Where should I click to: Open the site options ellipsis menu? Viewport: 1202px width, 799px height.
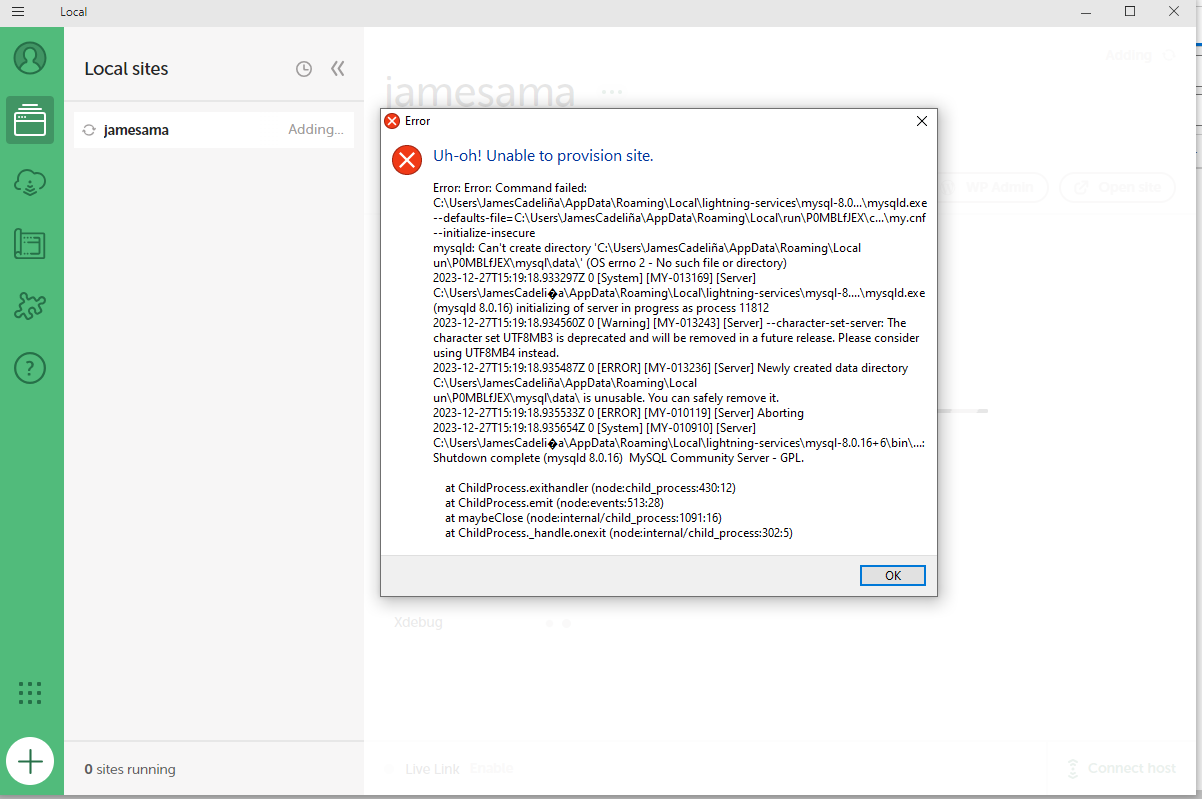612,91
